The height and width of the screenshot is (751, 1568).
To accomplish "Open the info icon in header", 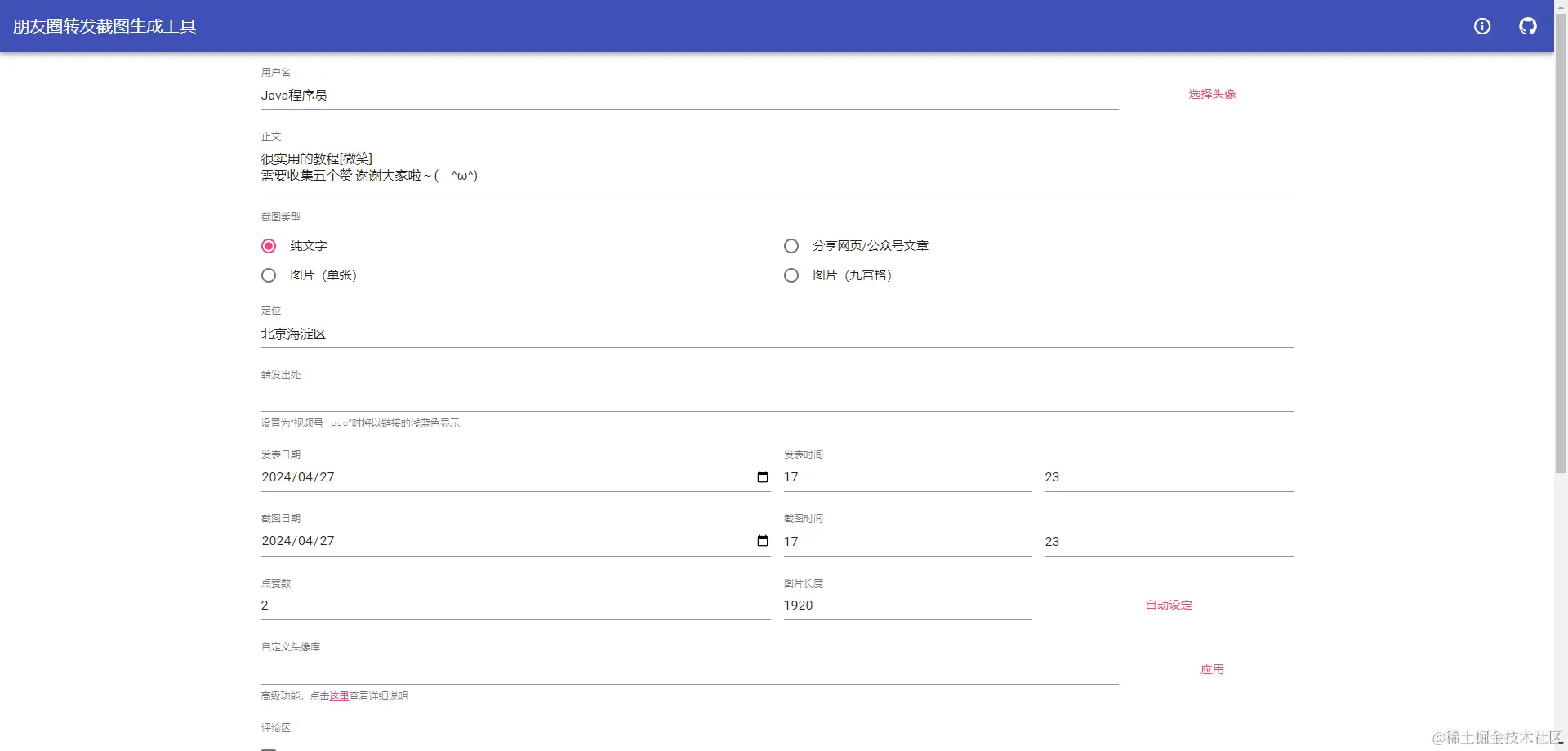I will (x=1482, y=26).
